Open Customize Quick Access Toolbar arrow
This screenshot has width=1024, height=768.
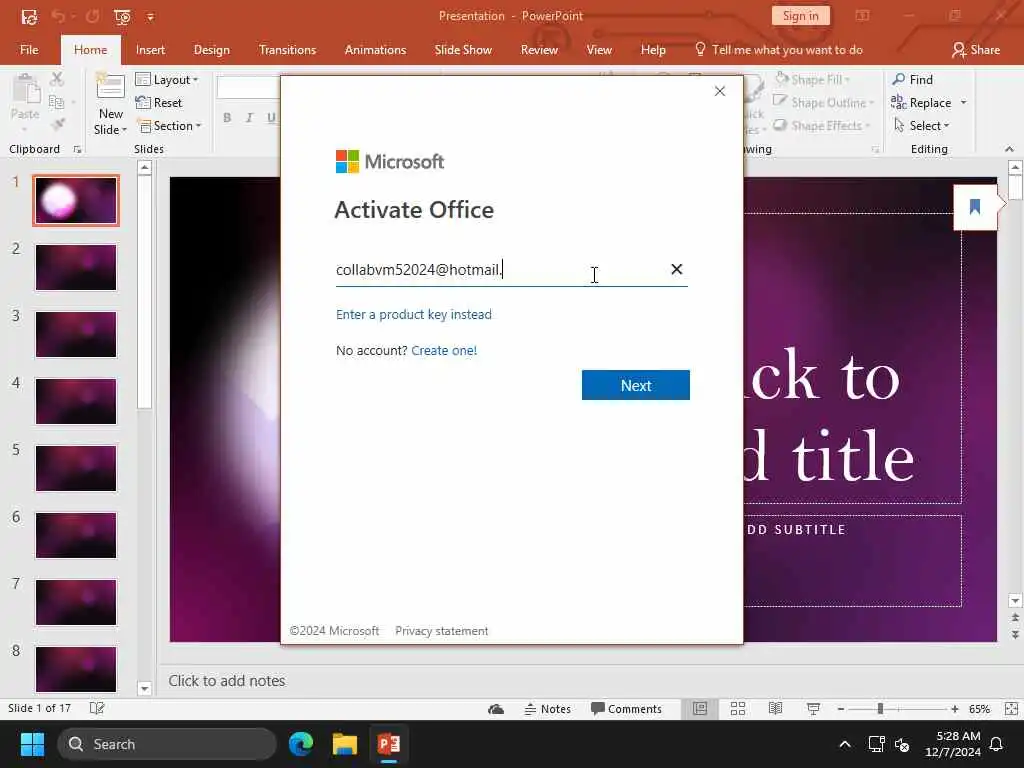click(x=150, y=17)
